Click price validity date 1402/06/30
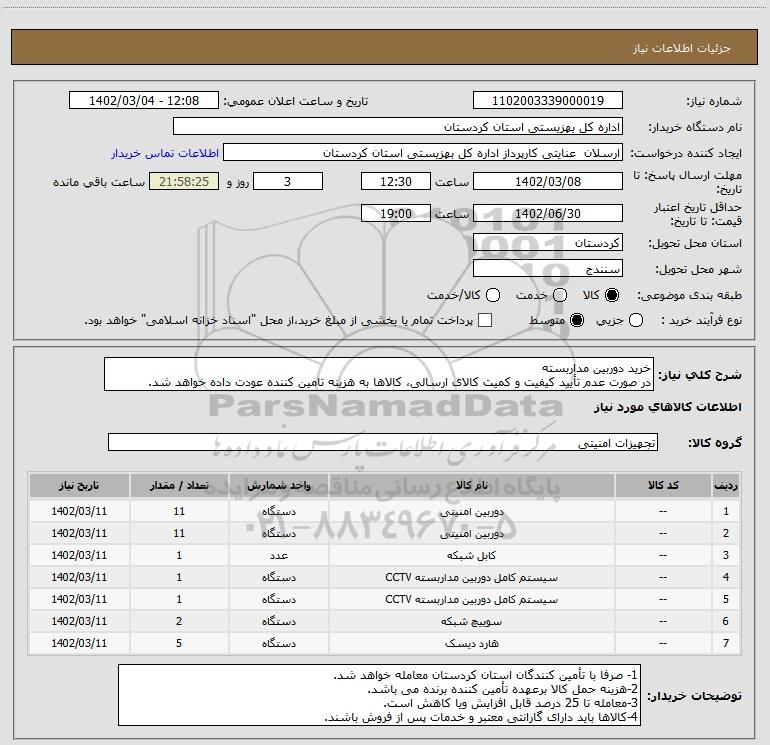 (x=548, y=214)
